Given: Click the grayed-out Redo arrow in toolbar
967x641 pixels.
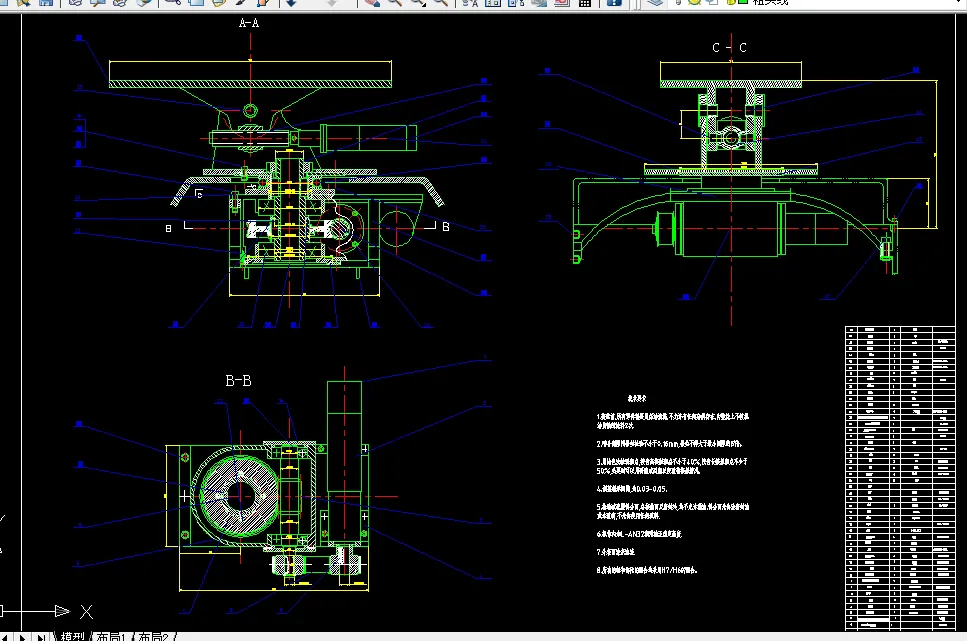Looking at the screenshot, I should coord(332,2).
